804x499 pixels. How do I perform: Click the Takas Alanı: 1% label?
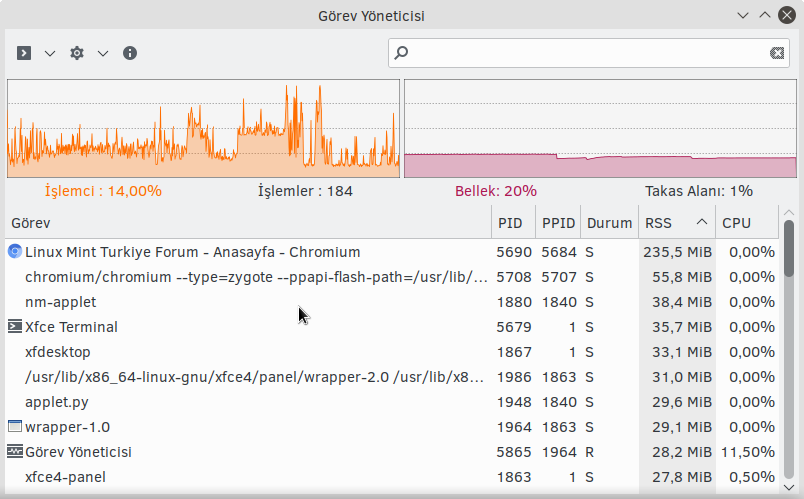pyautogui.click(x=699, y=191)
